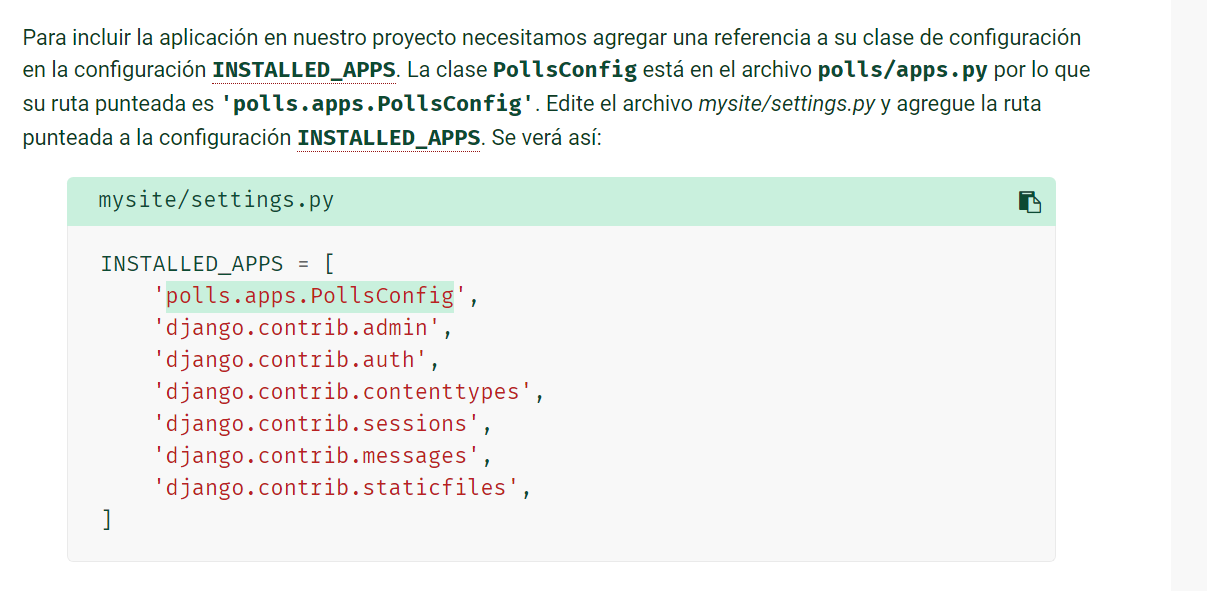Click the 'django.contrib.messages' code line
The height and width of the screenshot is (591, 1207).
pyautogui.click(x=323, y=456)
